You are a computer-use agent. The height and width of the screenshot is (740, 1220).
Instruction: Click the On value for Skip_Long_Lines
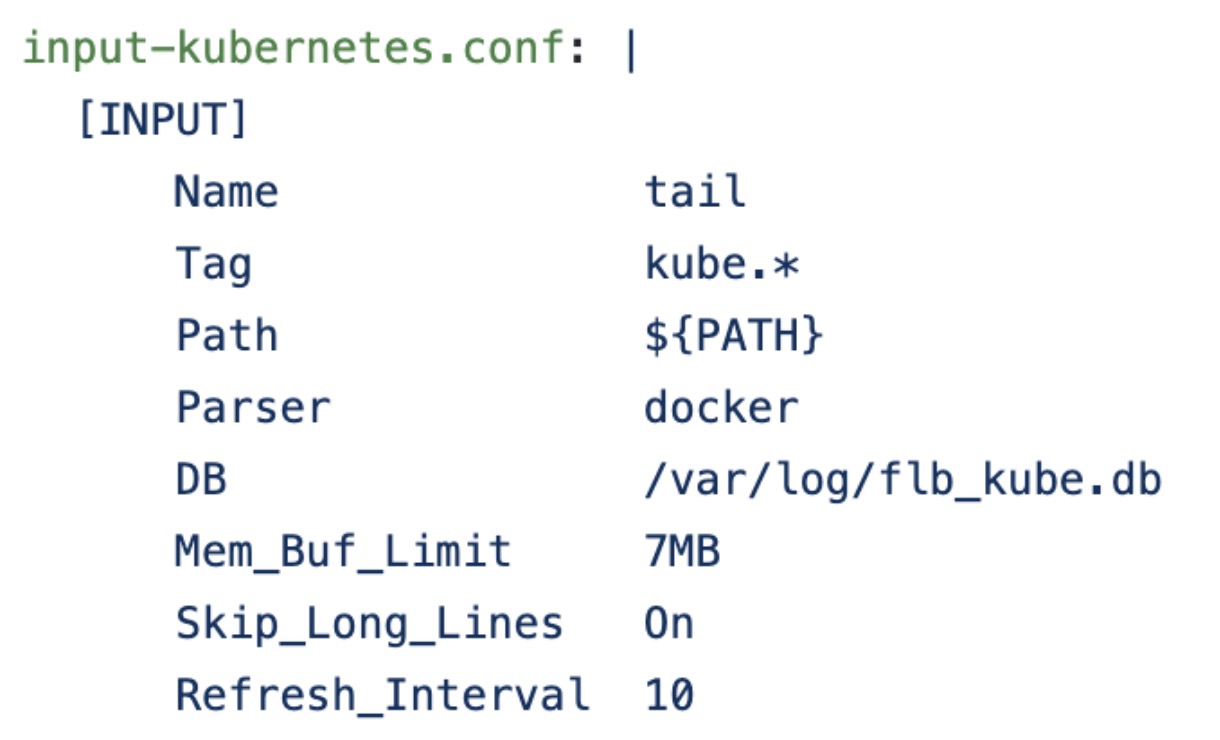tap(669, 624)
